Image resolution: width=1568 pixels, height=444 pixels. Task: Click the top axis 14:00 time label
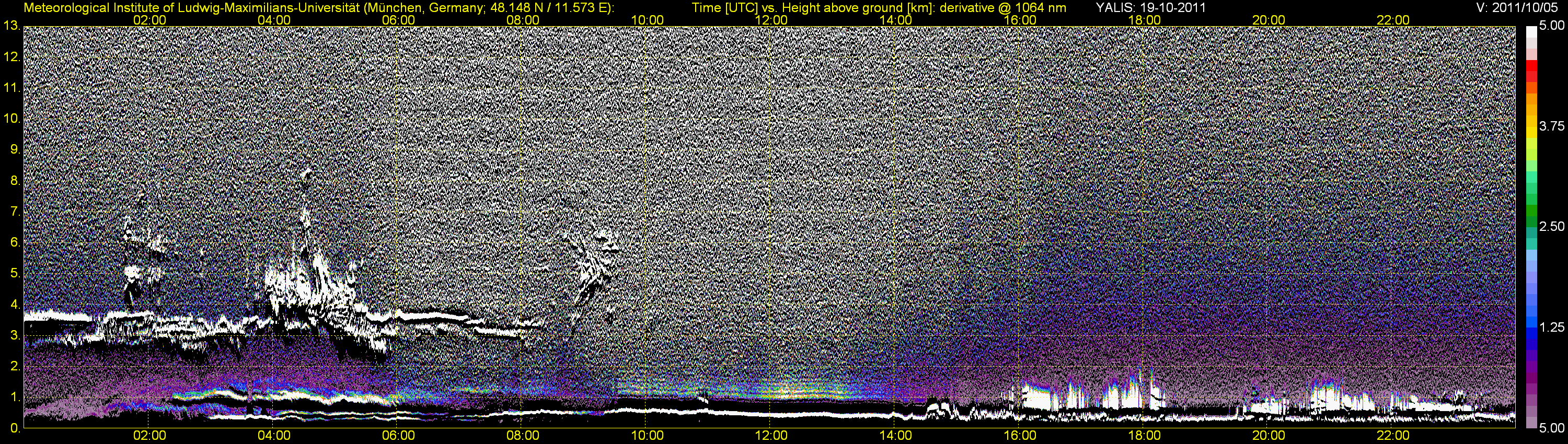coord(896,20)
